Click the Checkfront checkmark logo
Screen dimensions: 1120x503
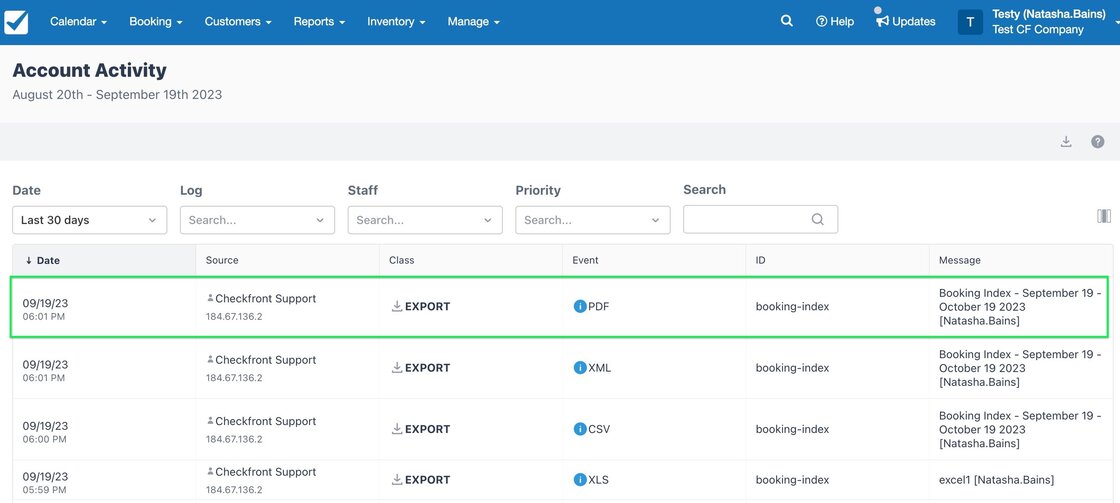[16, 22]
